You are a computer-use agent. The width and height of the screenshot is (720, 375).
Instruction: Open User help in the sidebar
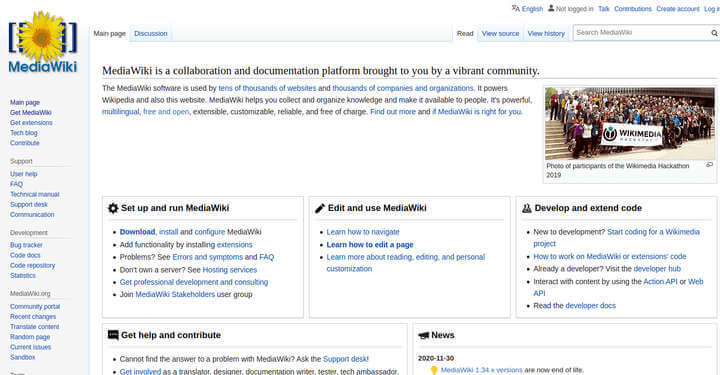pyautogui.click(x=23, y=174)
